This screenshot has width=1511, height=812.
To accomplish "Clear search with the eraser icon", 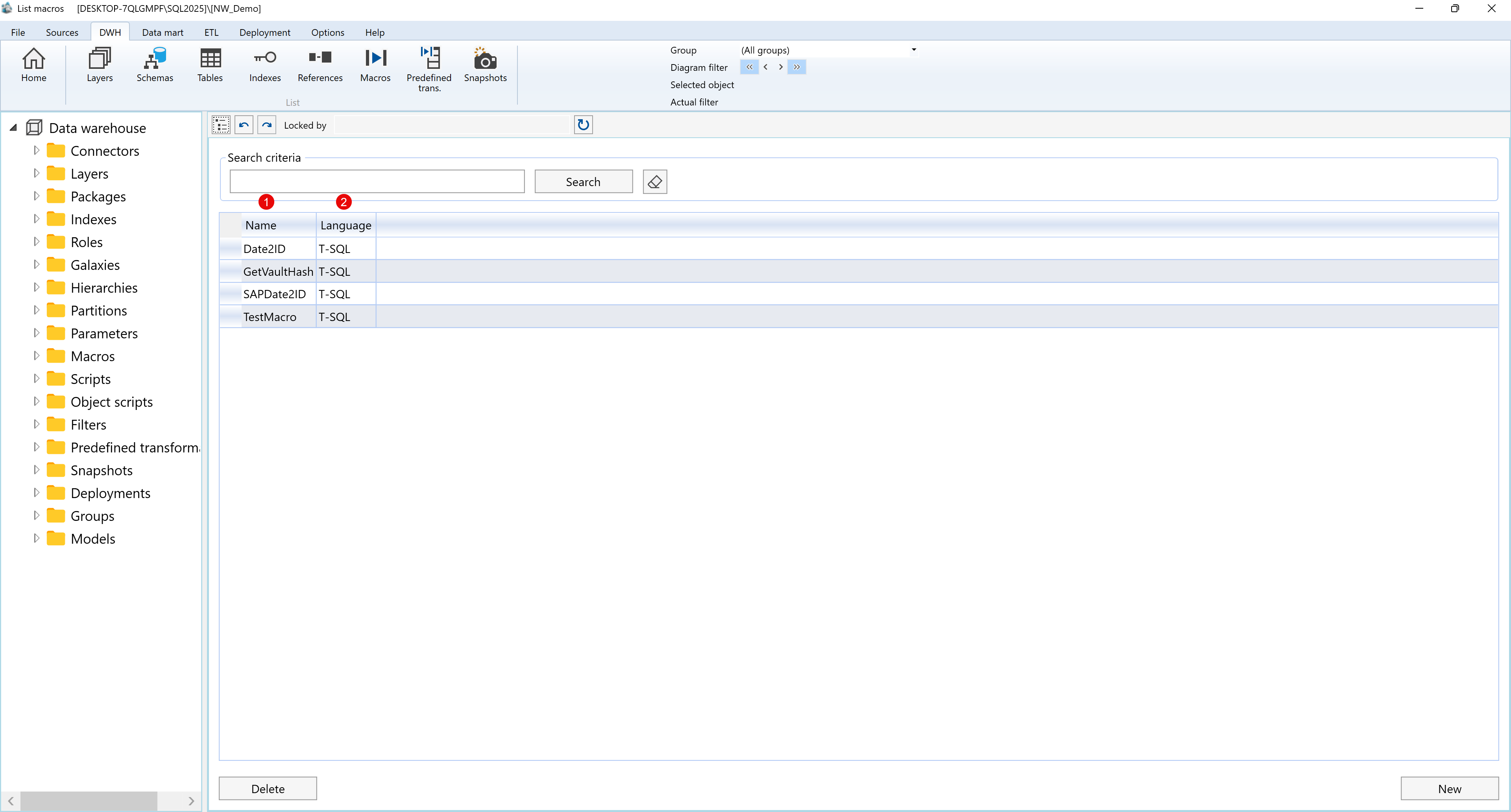I will 654,181.
